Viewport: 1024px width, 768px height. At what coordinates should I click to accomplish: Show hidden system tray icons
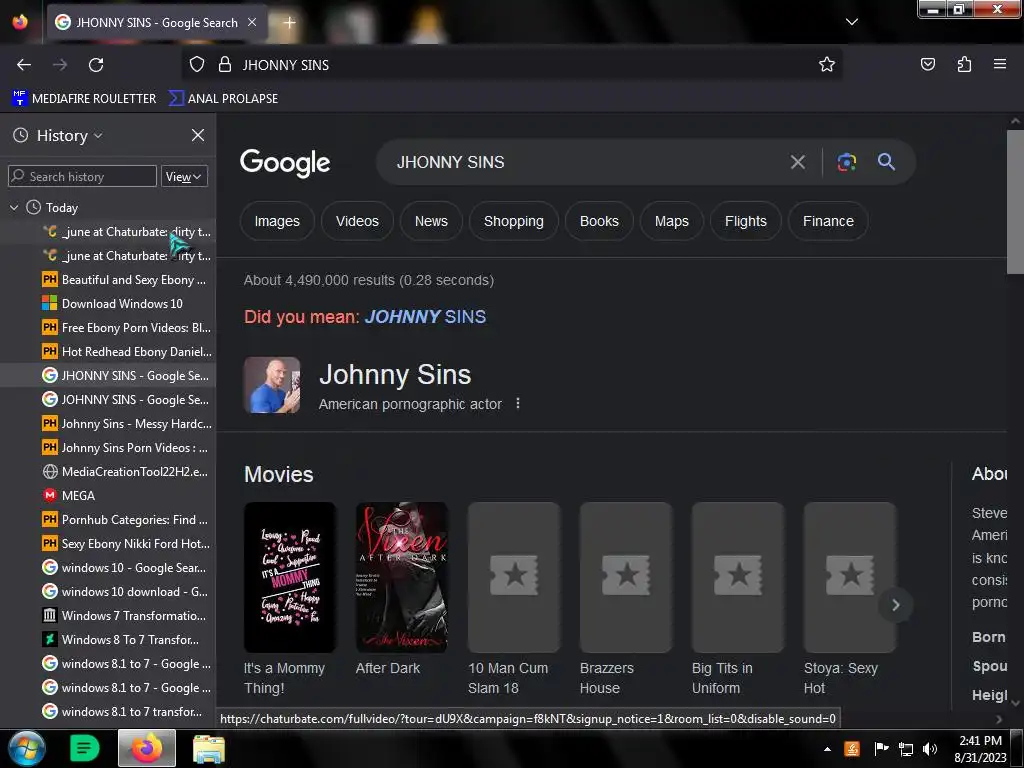click(x=827, y=749)
